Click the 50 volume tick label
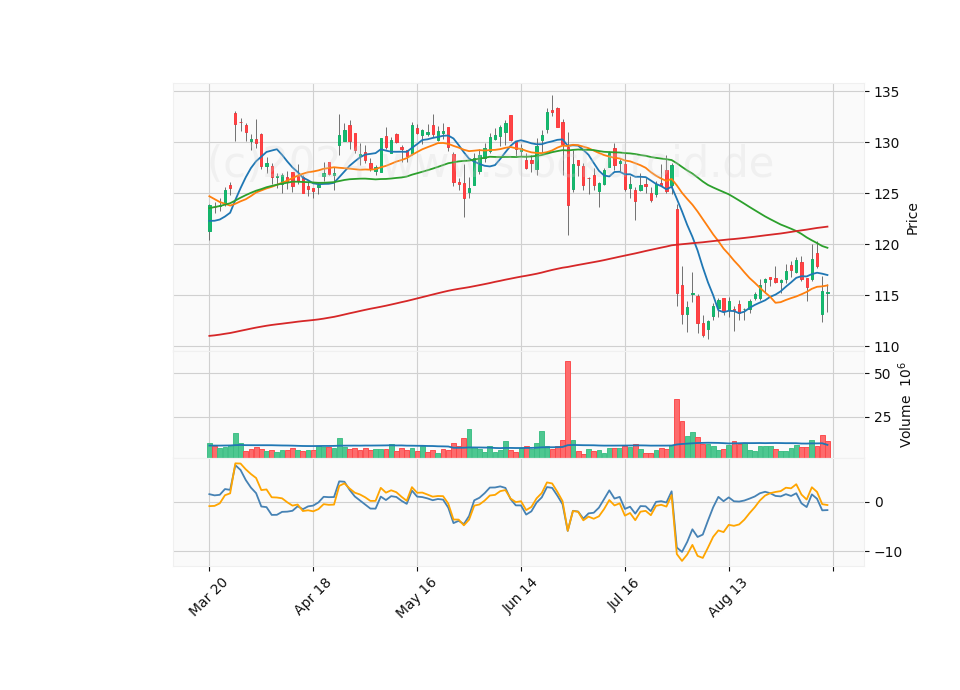This screenshot has width=960, height=690. (x=882, y=374)
